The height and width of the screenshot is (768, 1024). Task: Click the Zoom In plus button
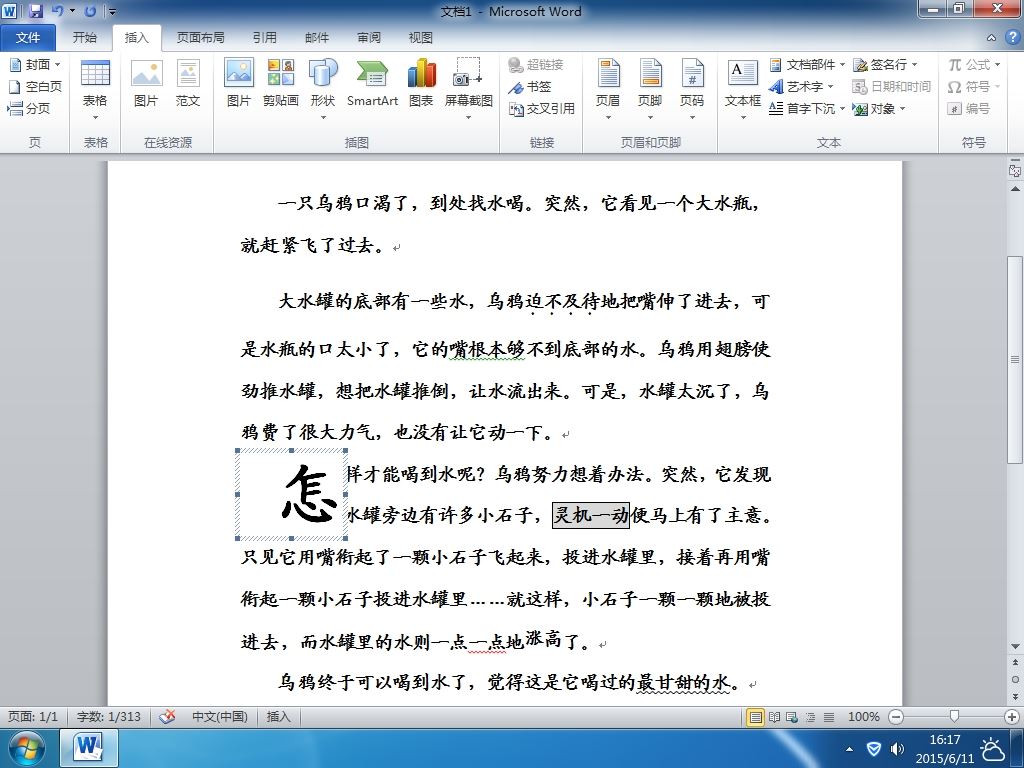1012,717
